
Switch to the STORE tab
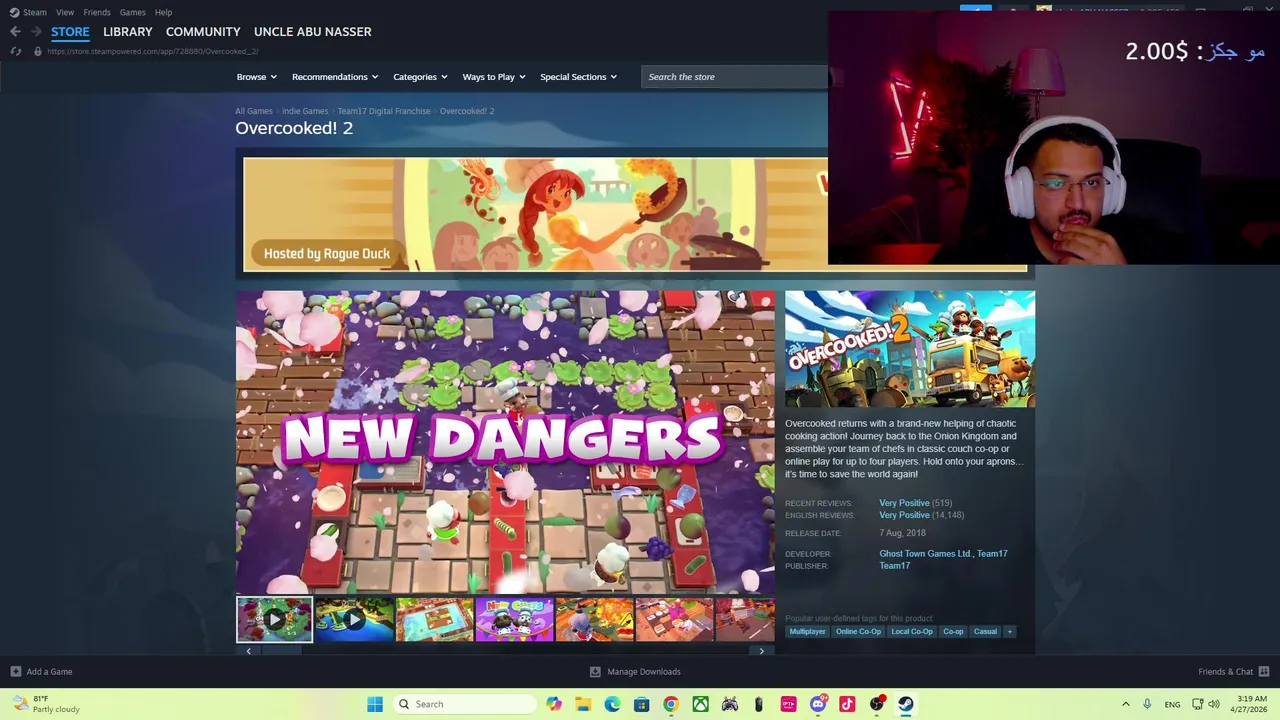point(70,32)
